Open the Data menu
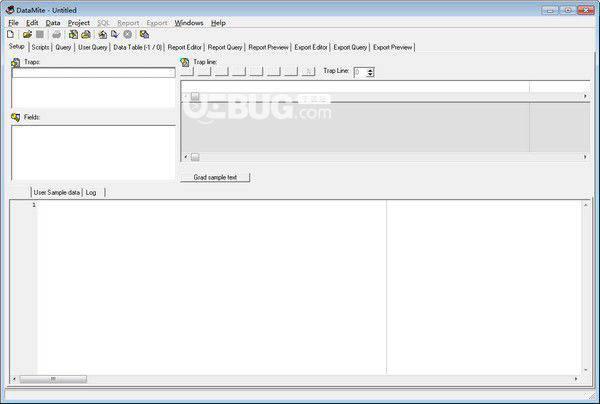600x404 pixels. [53, 23]
